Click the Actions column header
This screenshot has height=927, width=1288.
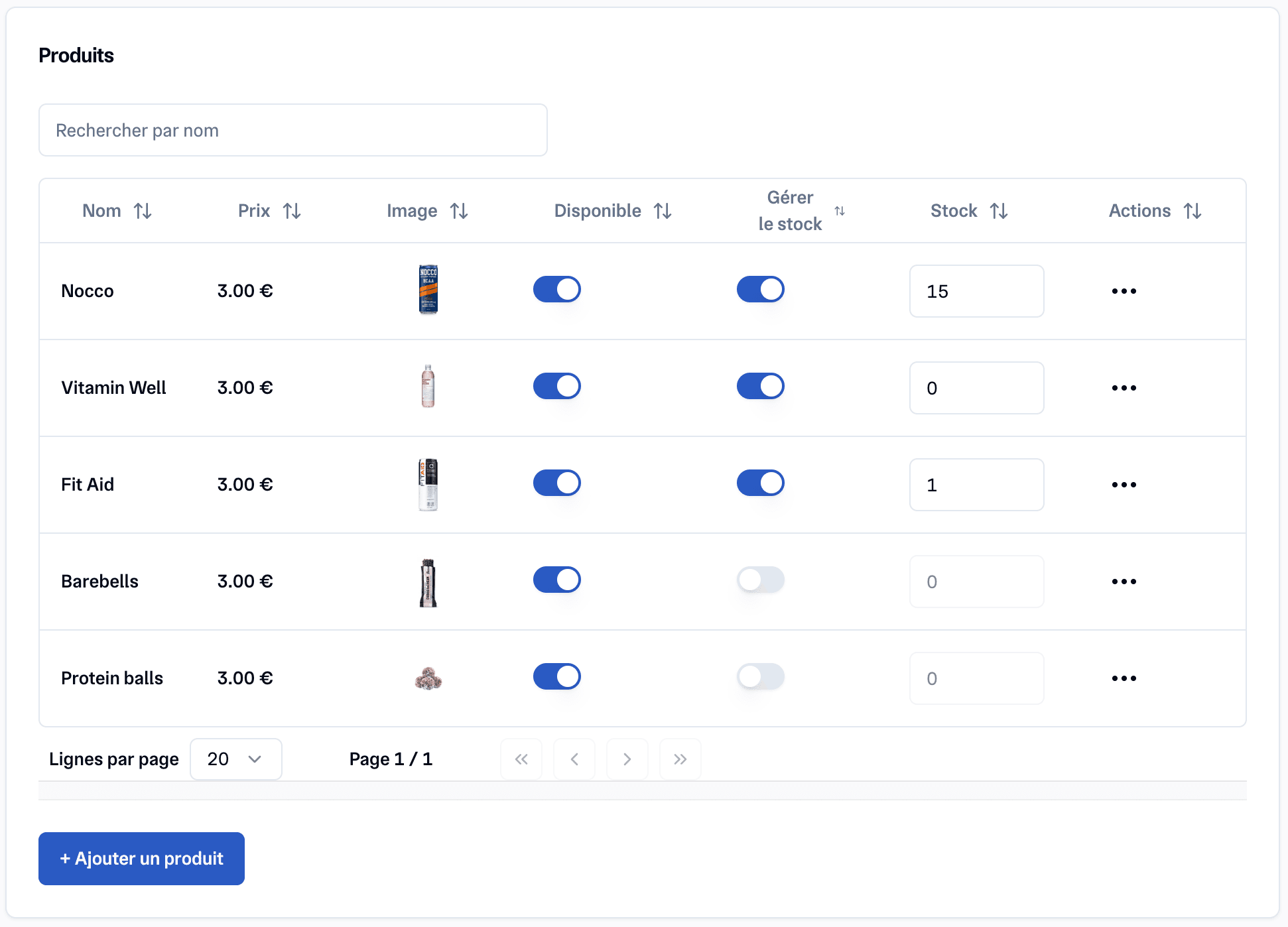point(1139,211)
